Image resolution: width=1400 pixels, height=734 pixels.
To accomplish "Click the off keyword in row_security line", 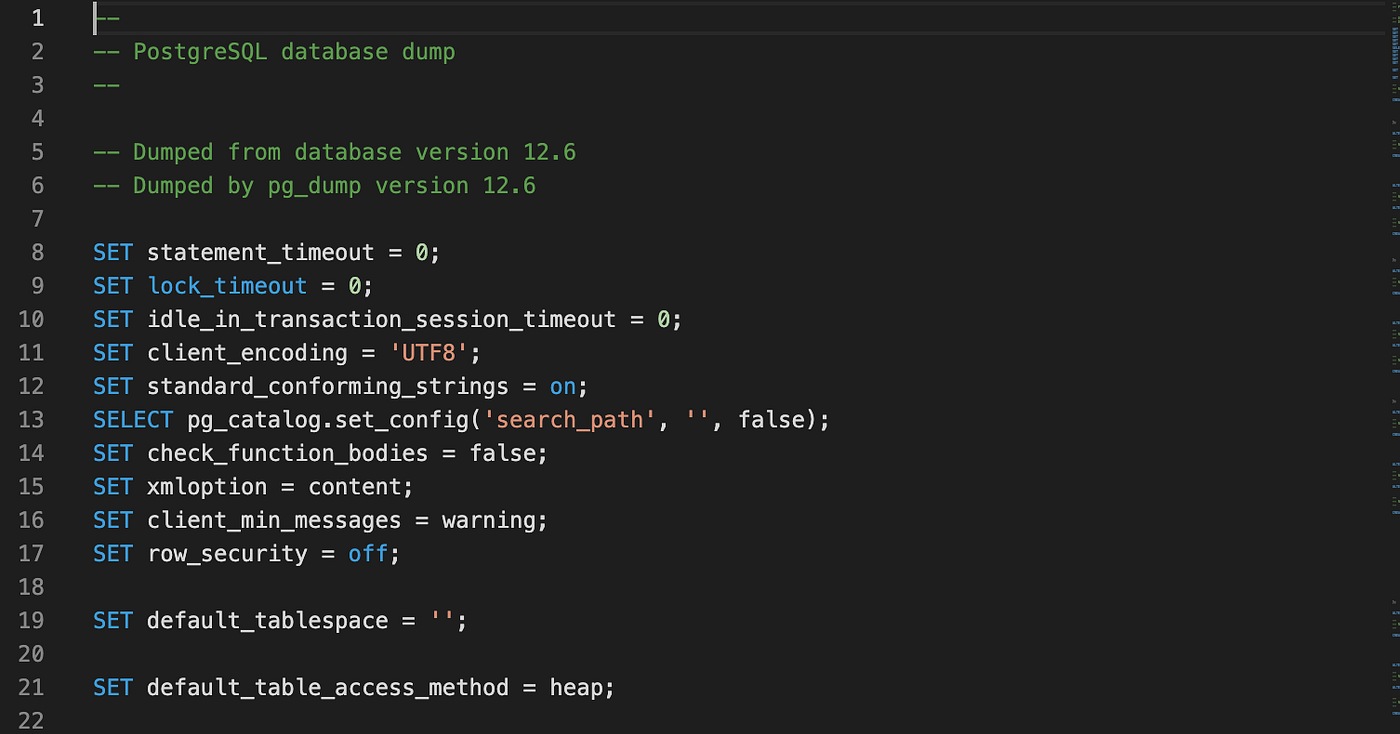I will coord(367,553).
